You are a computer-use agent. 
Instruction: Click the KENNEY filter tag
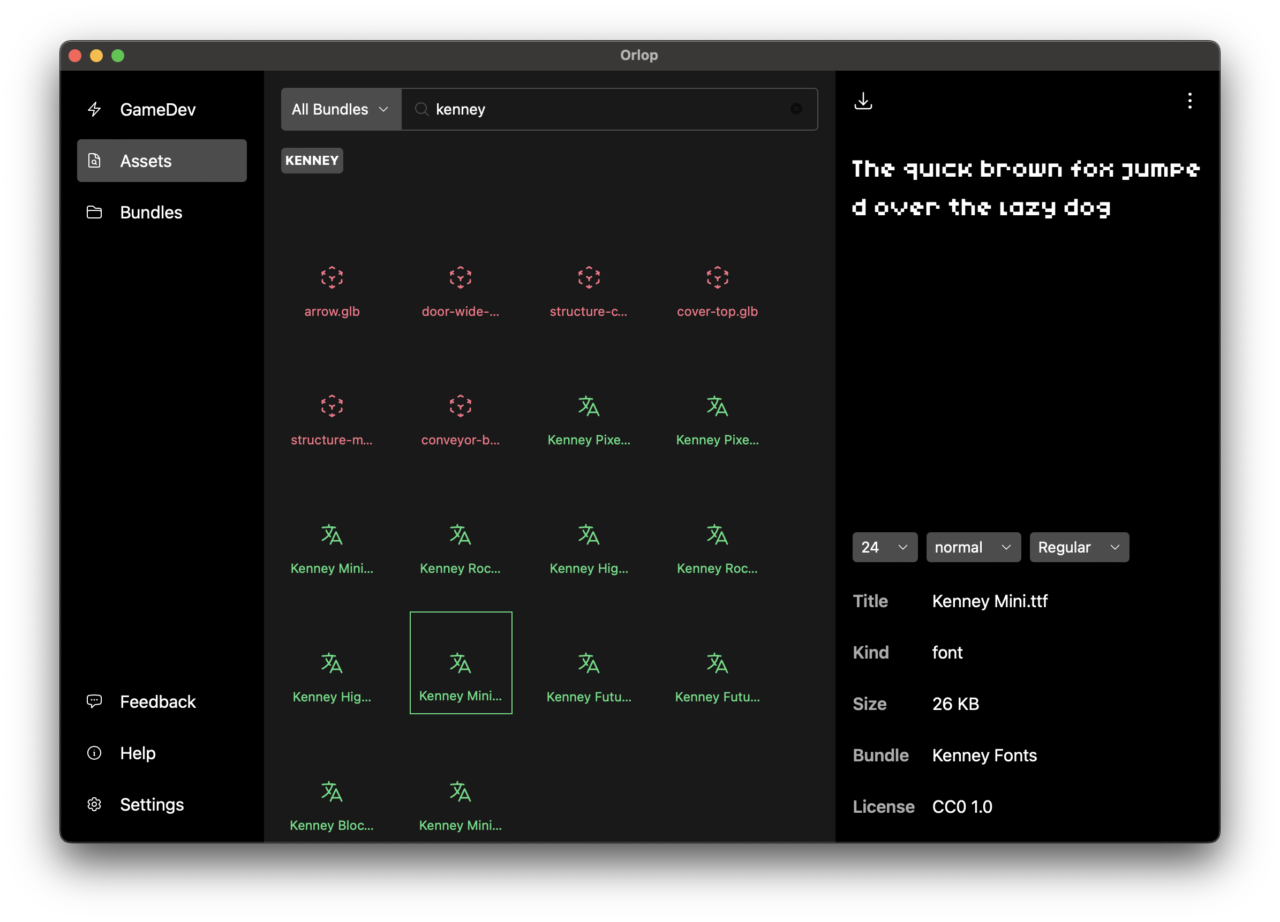pos(312,160)
